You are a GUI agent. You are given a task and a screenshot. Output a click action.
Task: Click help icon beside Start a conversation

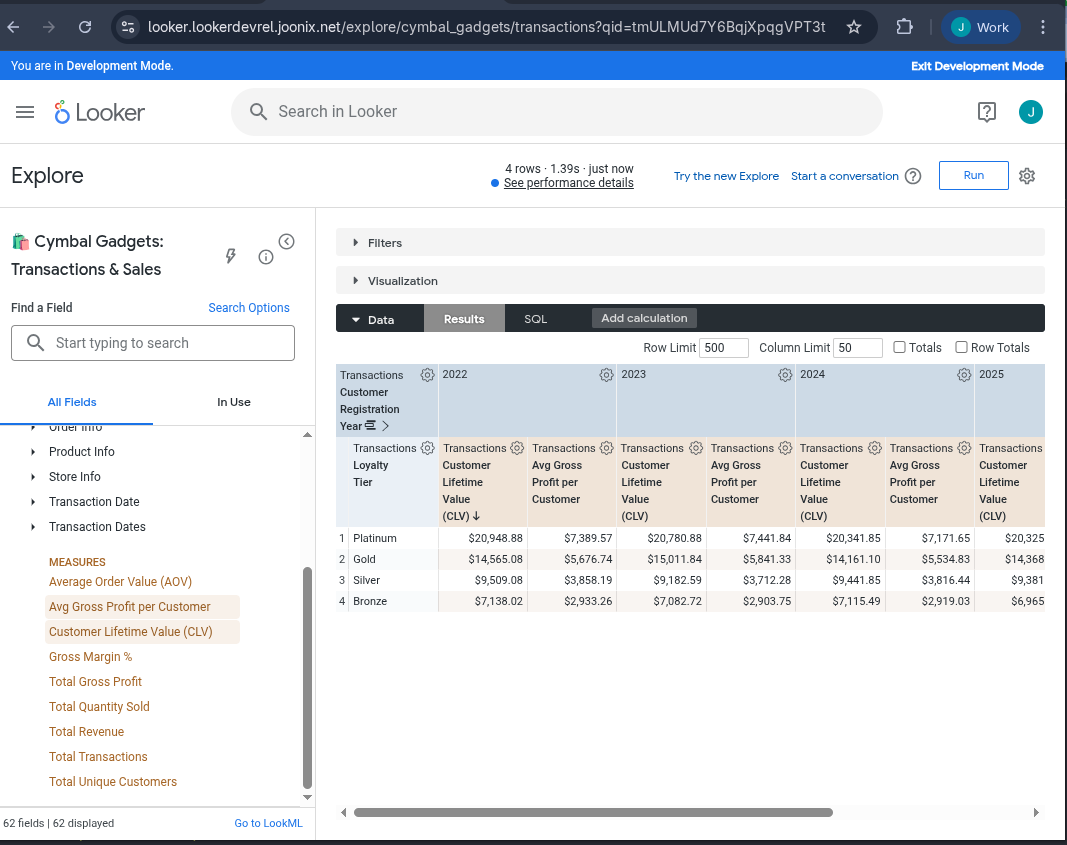[x=913, y=176]
